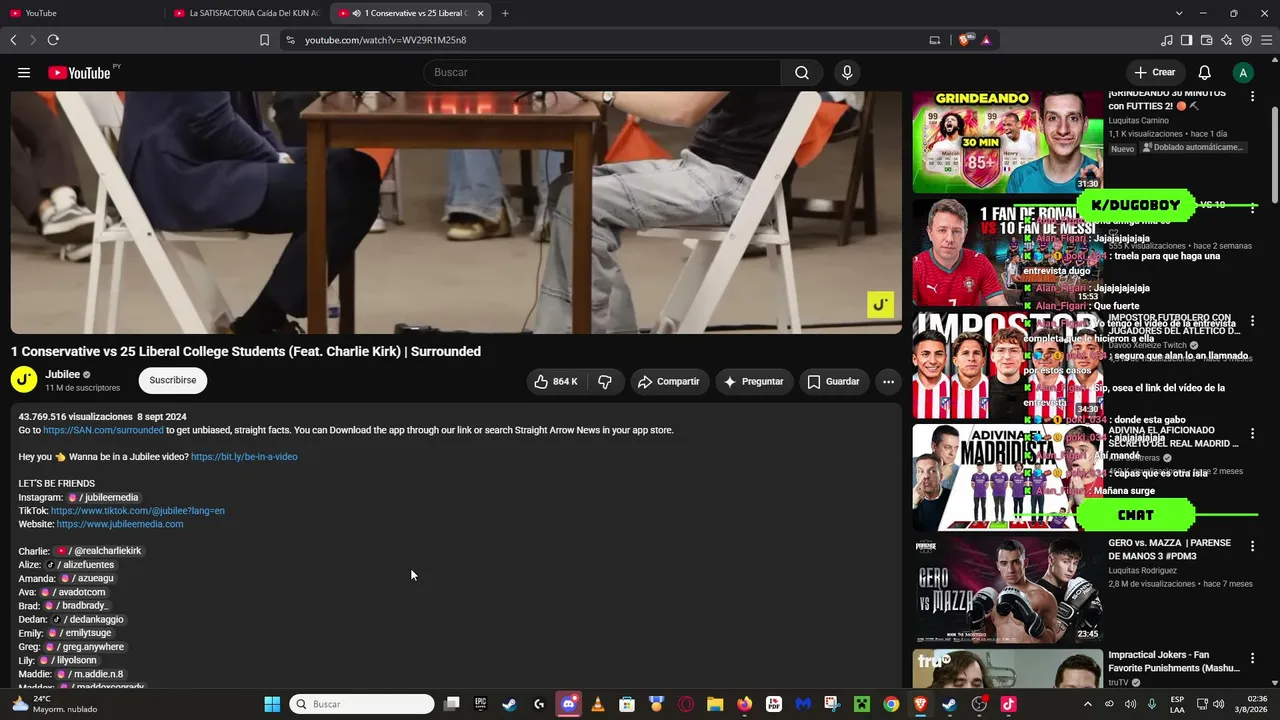This screenshot has height=720, width=1280.
Task: Open more options for ADIVINA EL AFICIONADO video
Action: tap(1252, 434)
